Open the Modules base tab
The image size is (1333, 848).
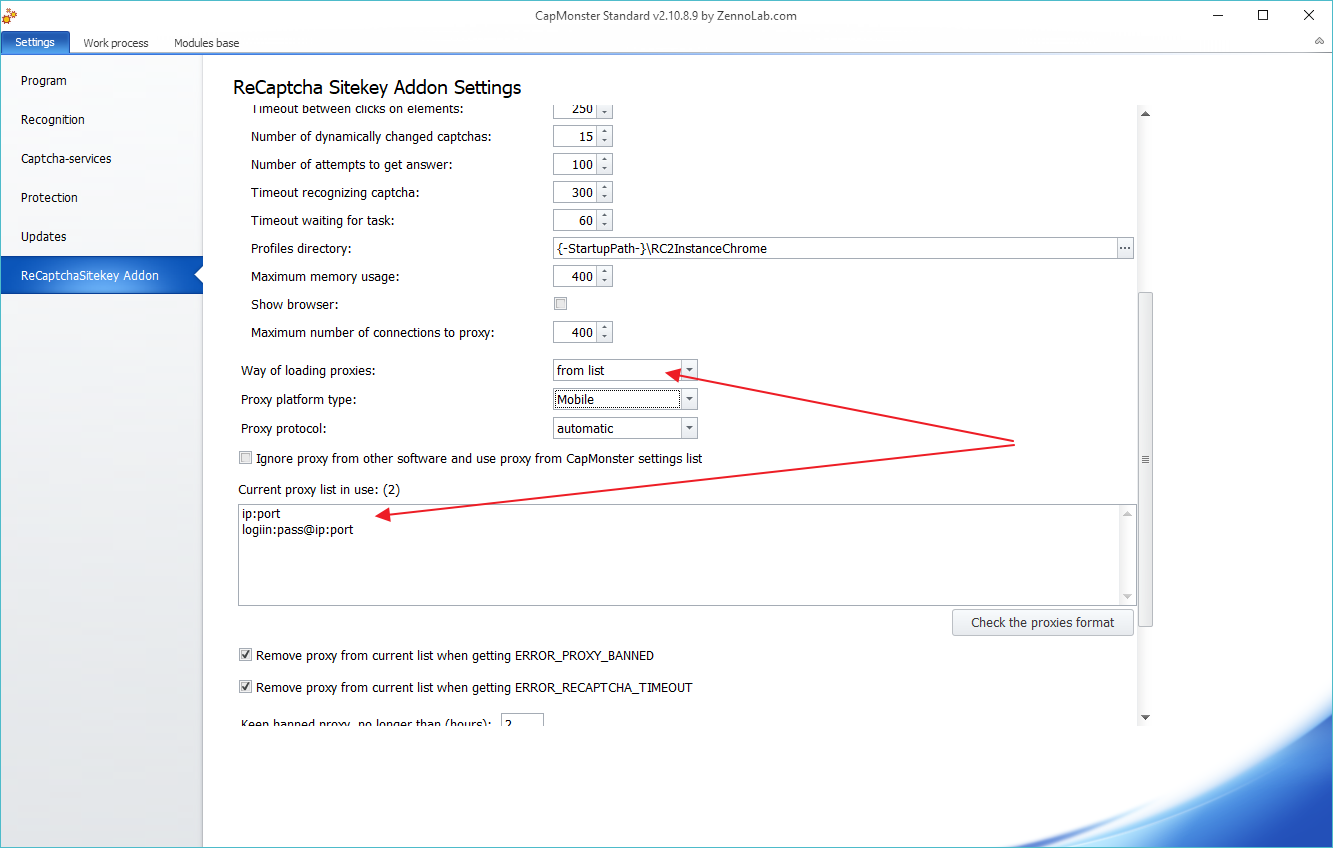tap(206, 43)
